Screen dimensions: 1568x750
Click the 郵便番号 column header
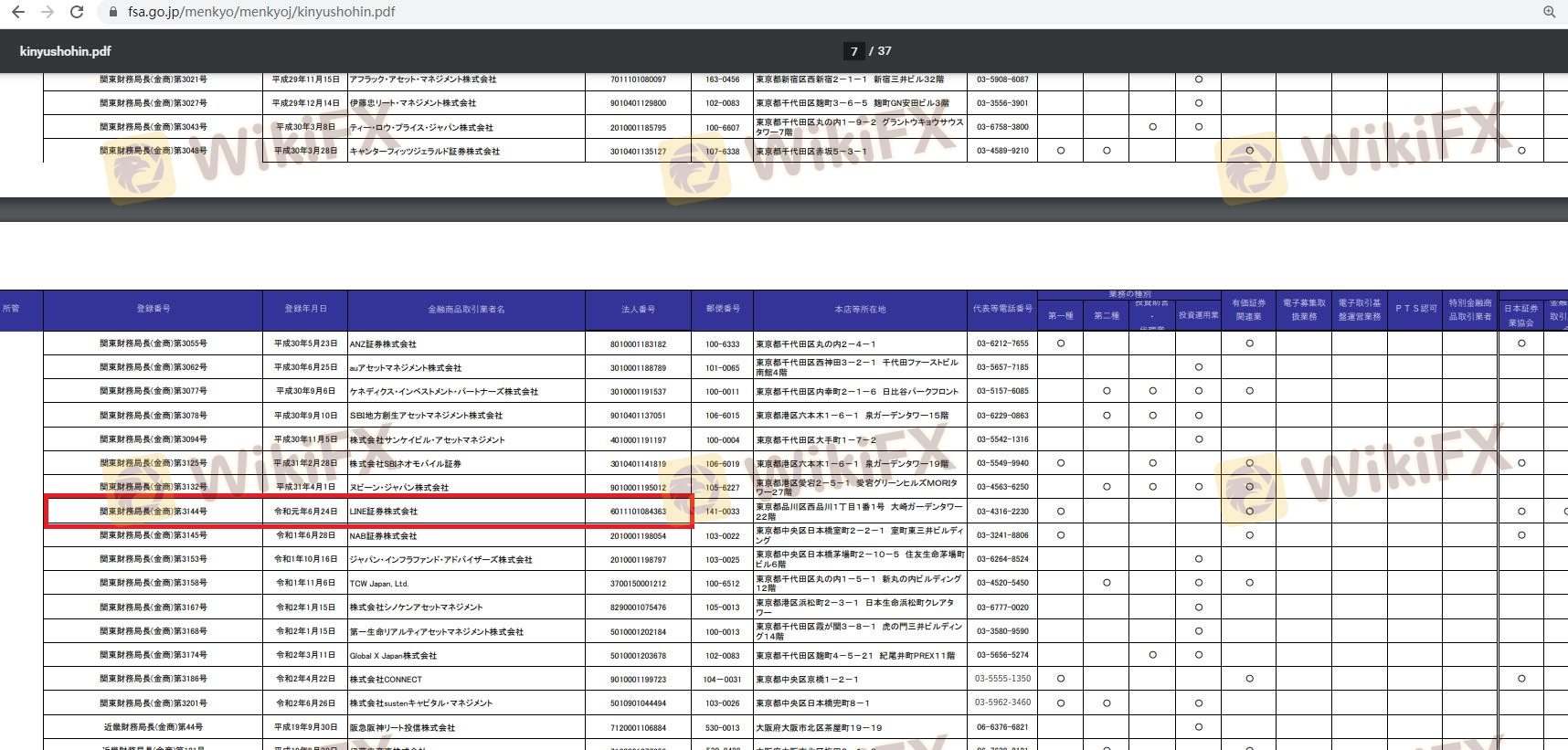click(x=723, y=310)
